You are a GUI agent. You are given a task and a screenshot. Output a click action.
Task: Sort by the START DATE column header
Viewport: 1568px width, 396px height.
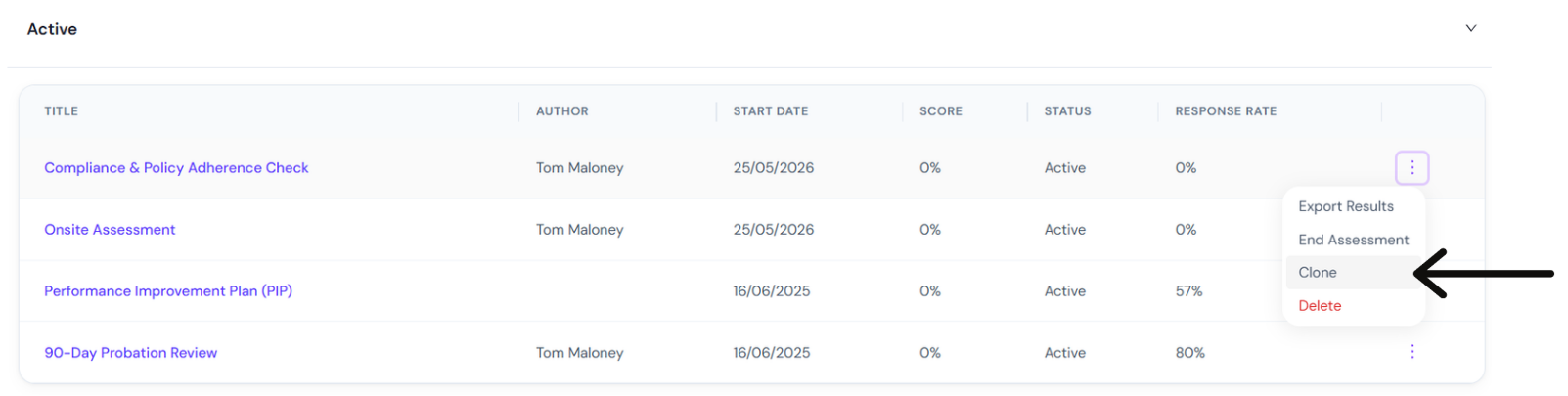(x=770, y=111)
